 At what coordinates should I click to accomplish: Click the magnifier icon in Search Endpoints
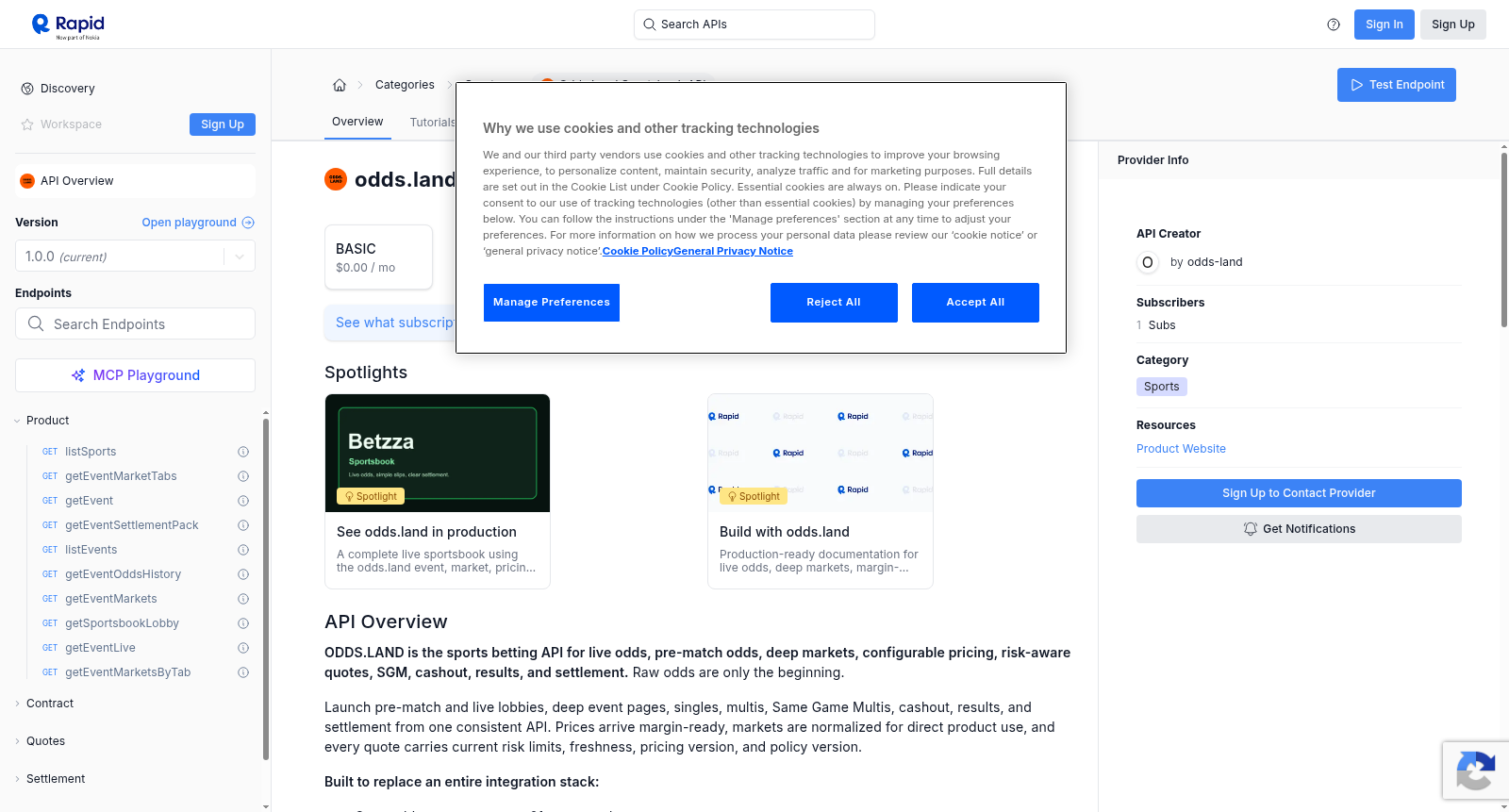[36, 323]
